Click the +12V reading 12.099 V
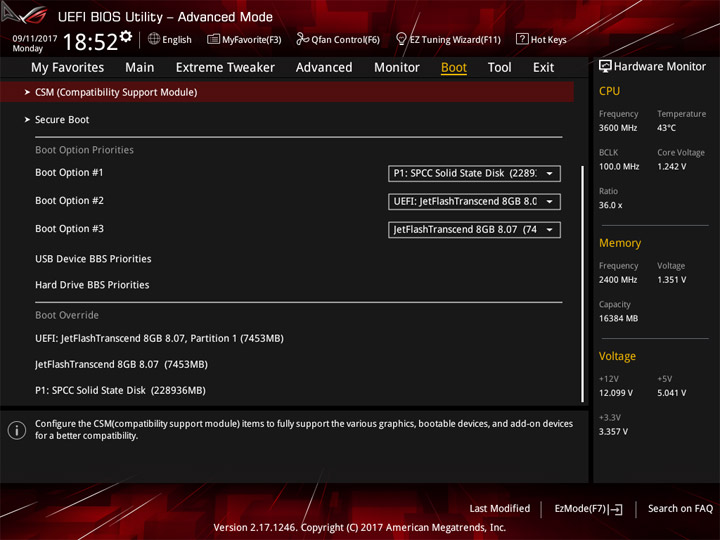The image size is (720, 540). (615, 393)
